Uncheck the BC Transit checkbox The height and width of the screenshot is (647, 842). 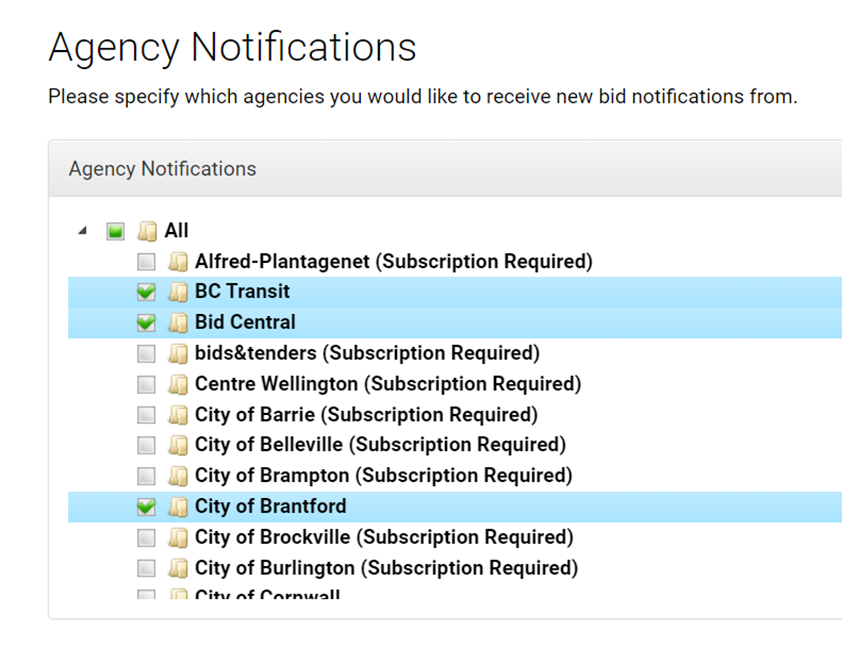[x=146, y=292]
